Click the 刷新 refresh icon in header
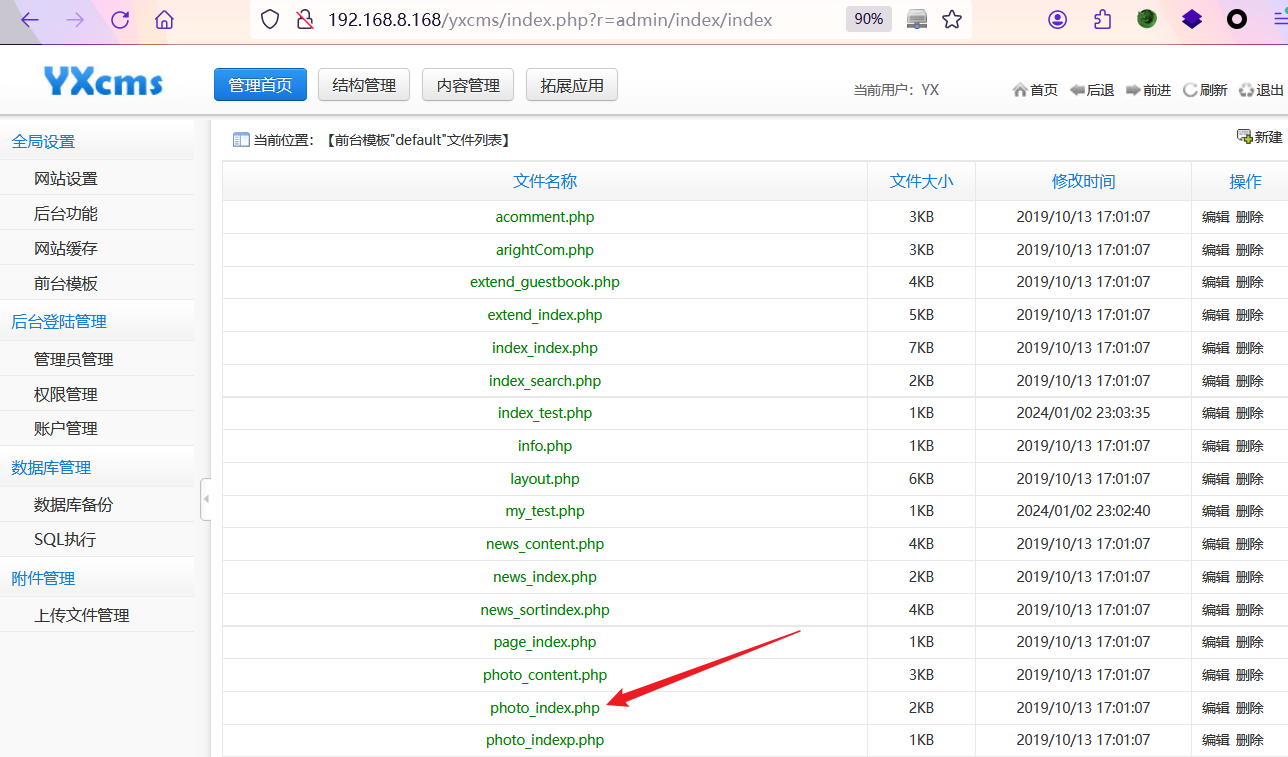 (1190, 90)
